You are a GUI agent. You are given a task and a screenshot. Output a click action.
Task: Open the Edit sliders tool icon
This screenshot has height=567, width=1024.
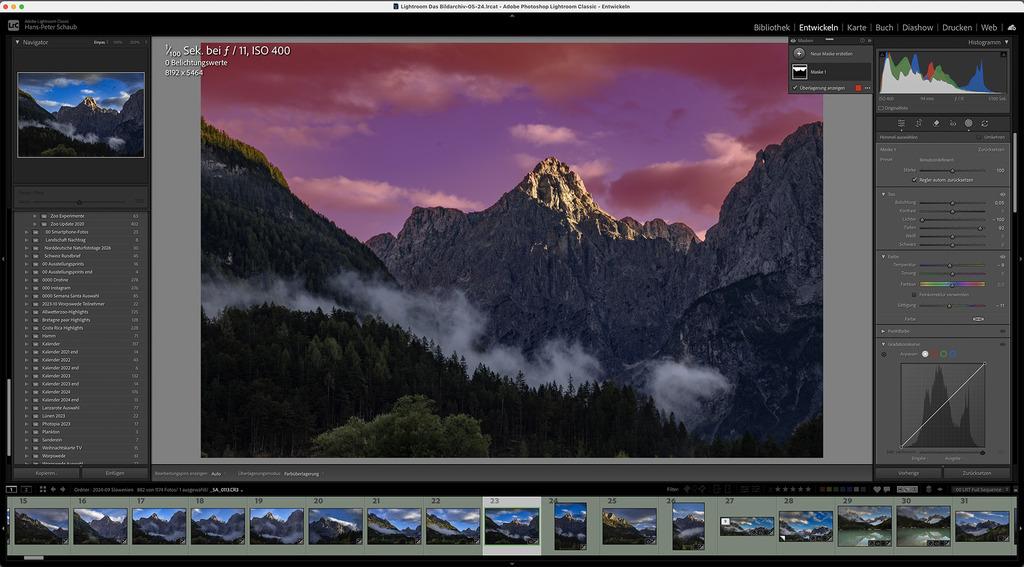tap(901, 123)
